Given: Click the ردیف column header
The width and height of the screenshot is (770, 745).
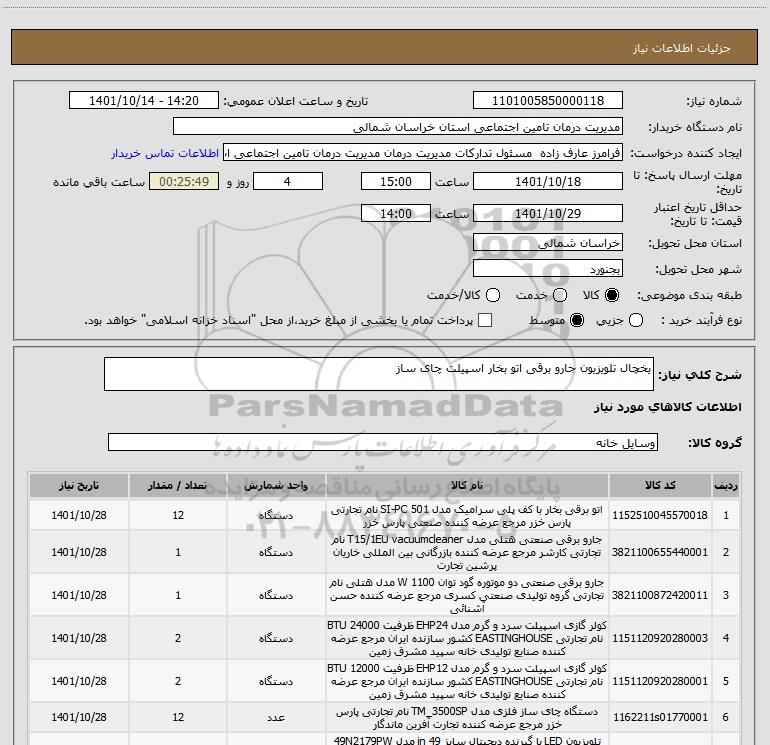Looking at the screenshot, I should pyautogui.click(x=726, y=485).
